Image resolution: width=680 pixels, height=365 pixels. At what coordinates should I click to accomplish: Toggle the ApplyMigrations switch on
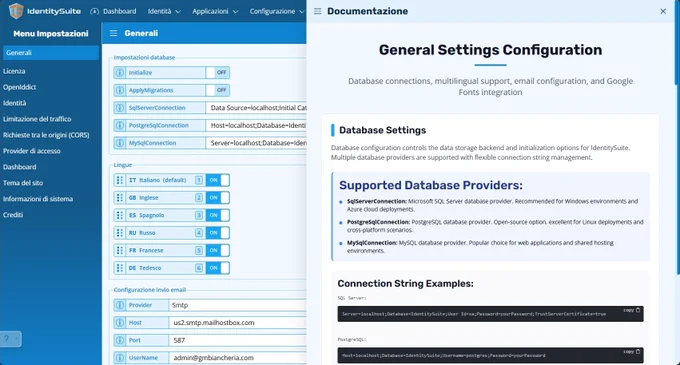click(x=218, y=90)
